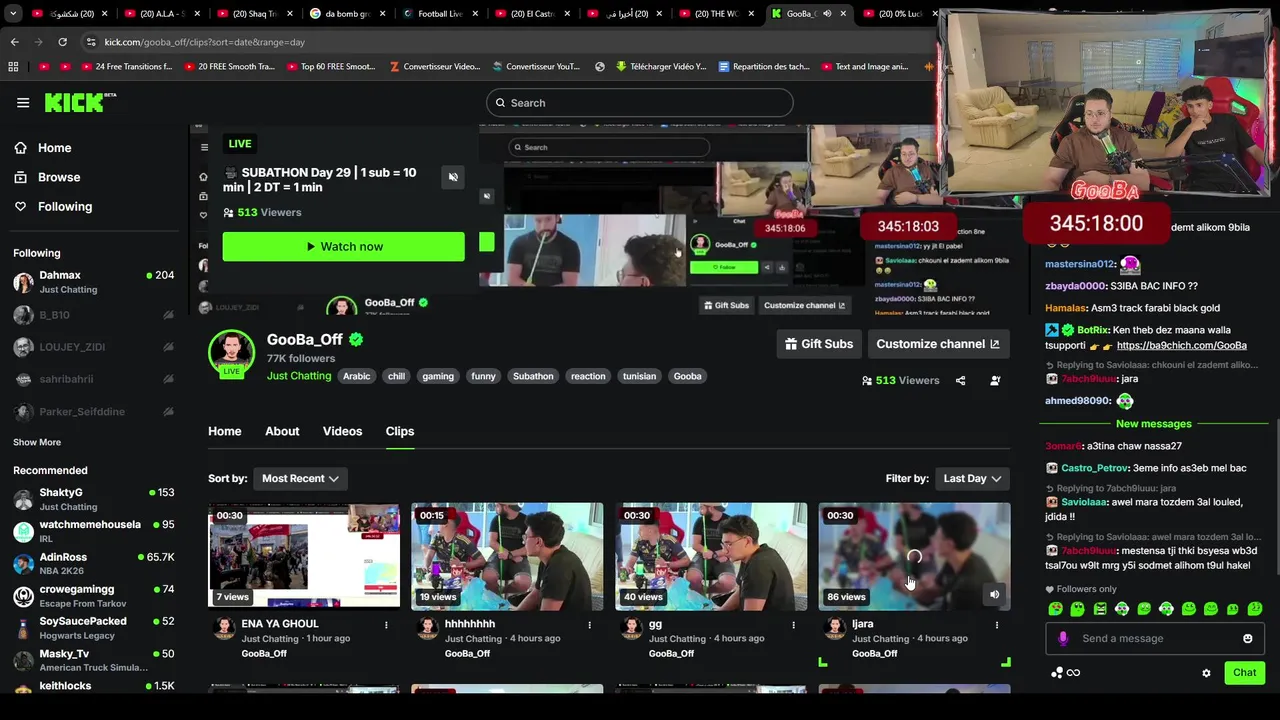Go to Home in sidebar
This screenshot has width=1280, height=720.
tap(54, 148)
